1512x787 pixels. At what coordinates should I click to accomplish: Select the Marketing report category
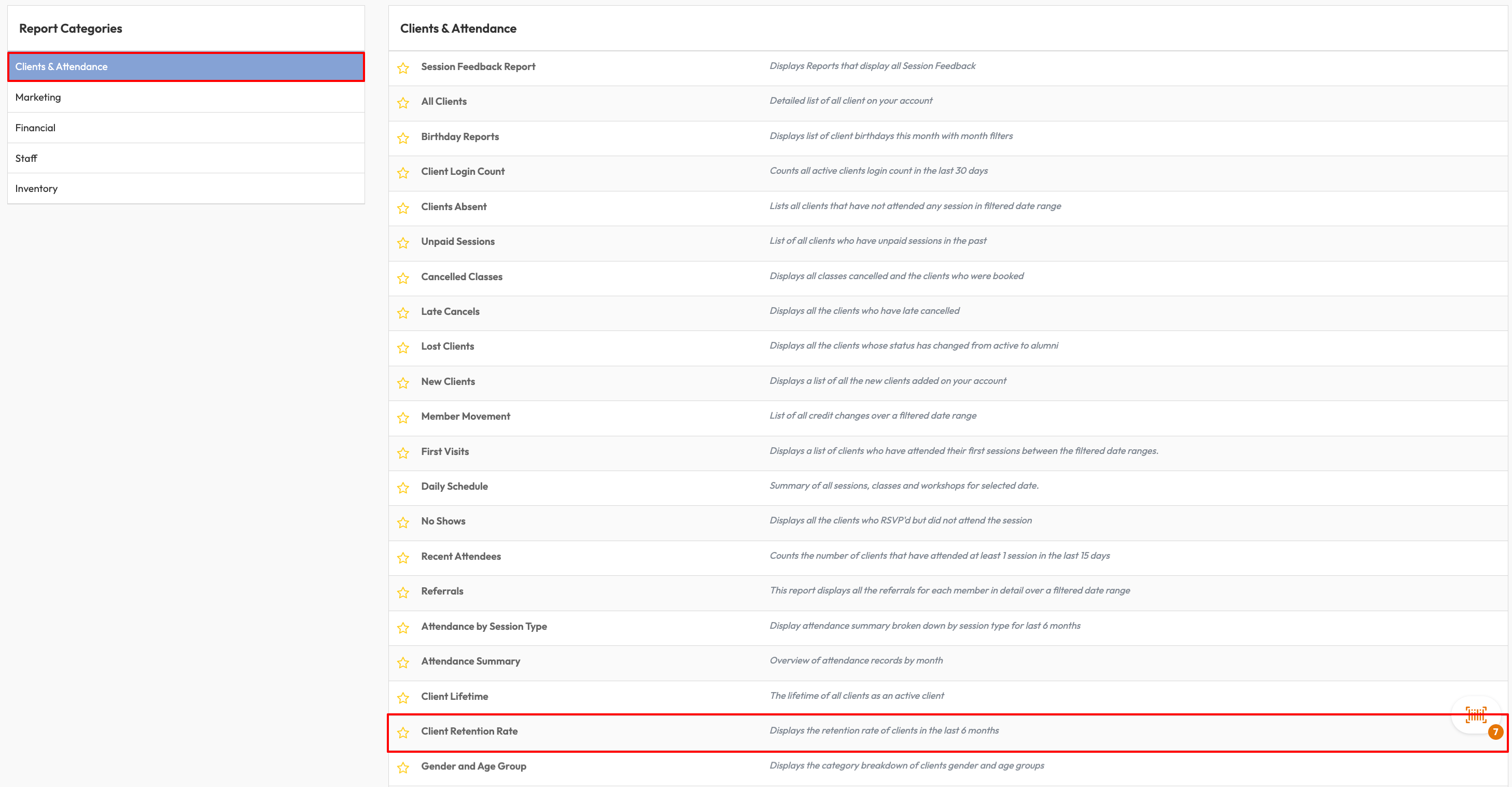pos(38,97)
